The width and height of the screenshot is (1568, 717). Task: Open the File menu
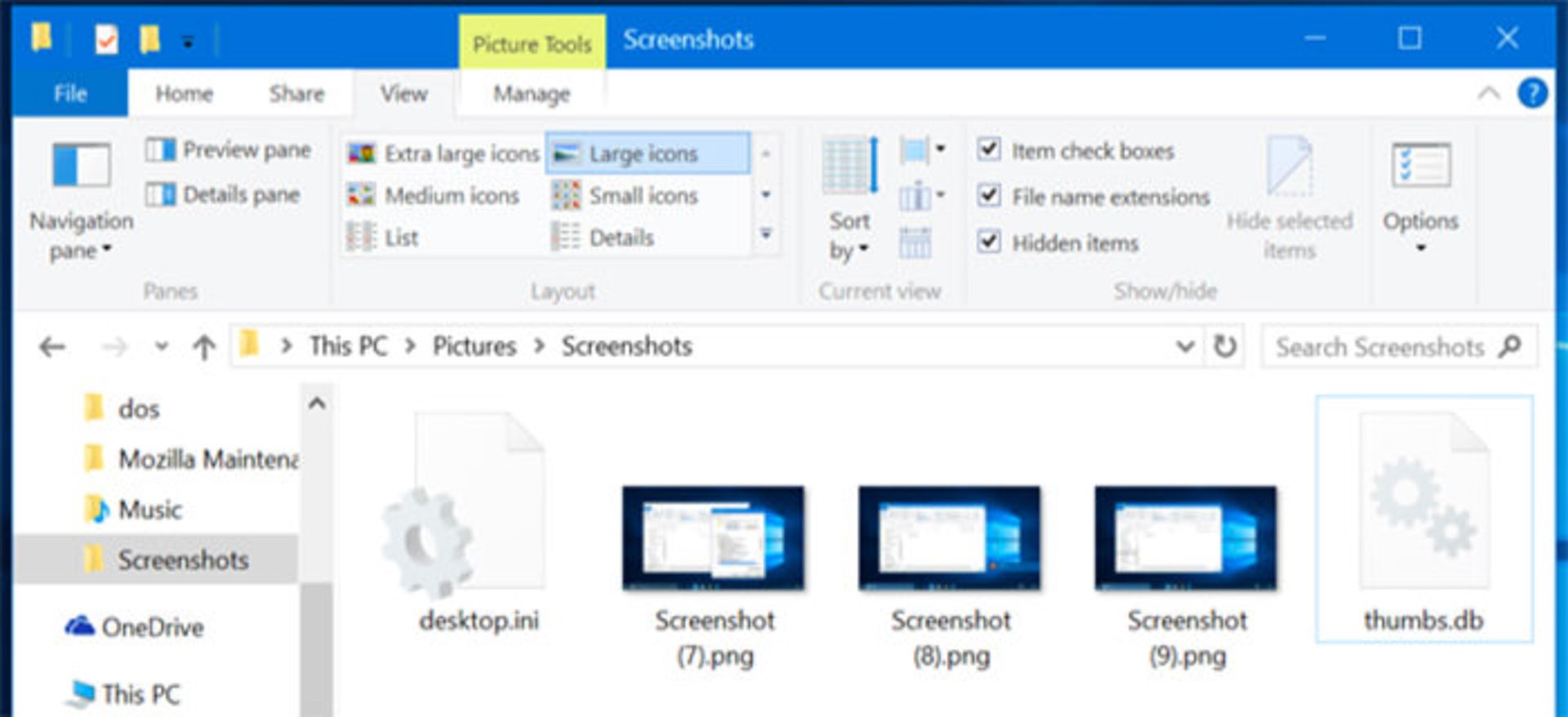tap(70, 93)
